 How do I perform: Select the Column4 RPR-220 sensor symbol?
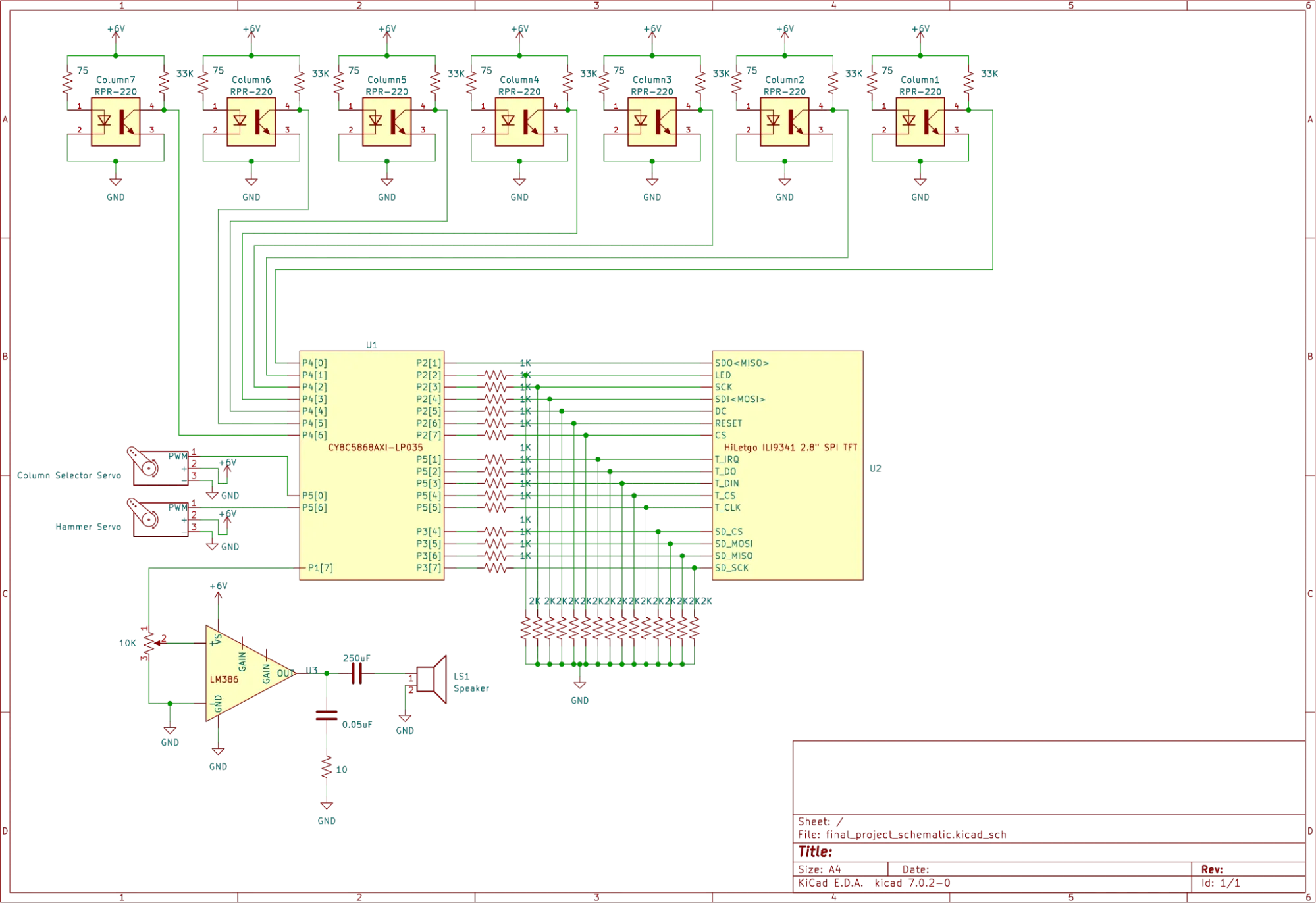519,122
